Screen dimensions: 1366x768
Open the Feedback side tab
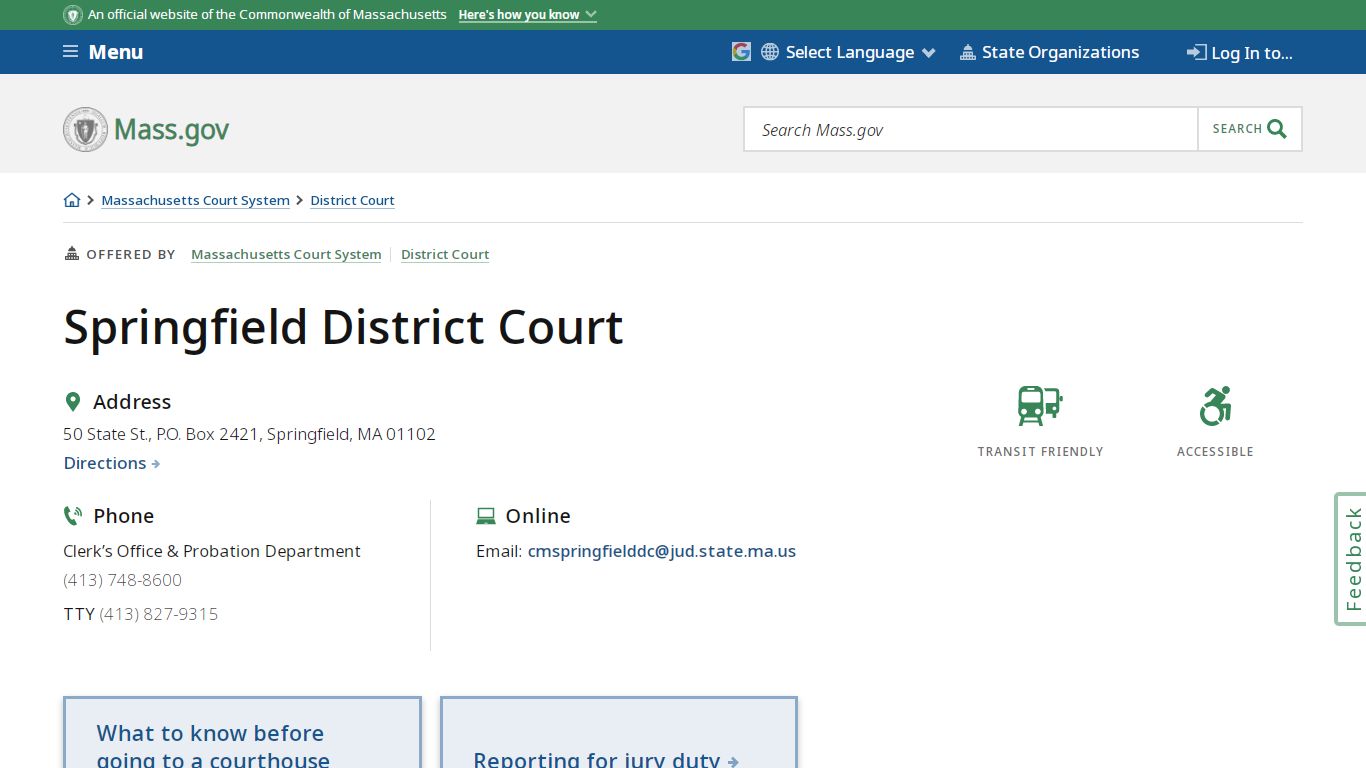click(x=1351, y=559)
